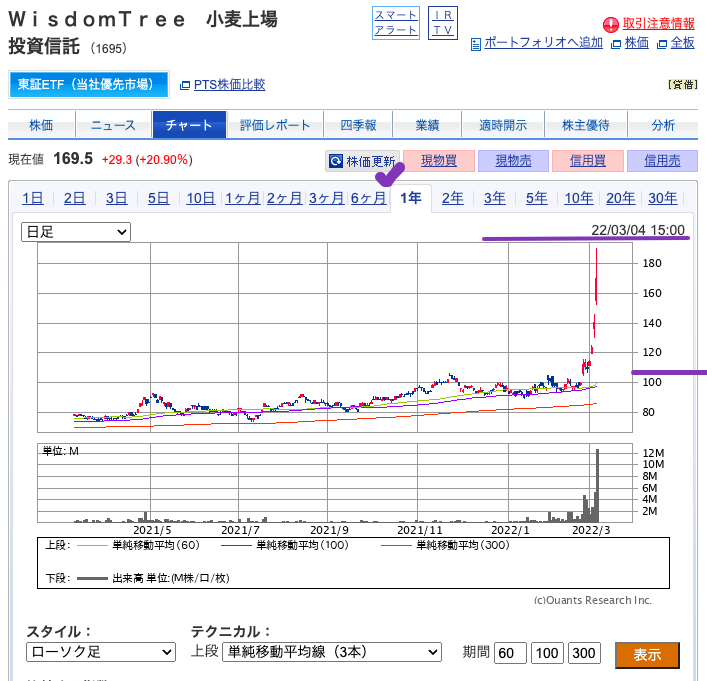Open the 分析 tab
The width and height of the screenshot is (707, 681).
[663, 125]
